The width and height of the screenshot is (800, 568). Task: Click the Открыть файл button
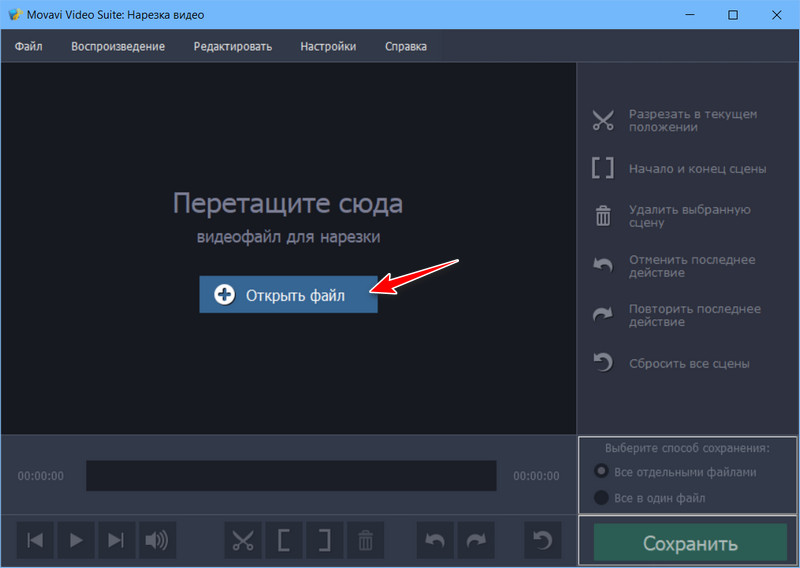[x=288, y=294]
